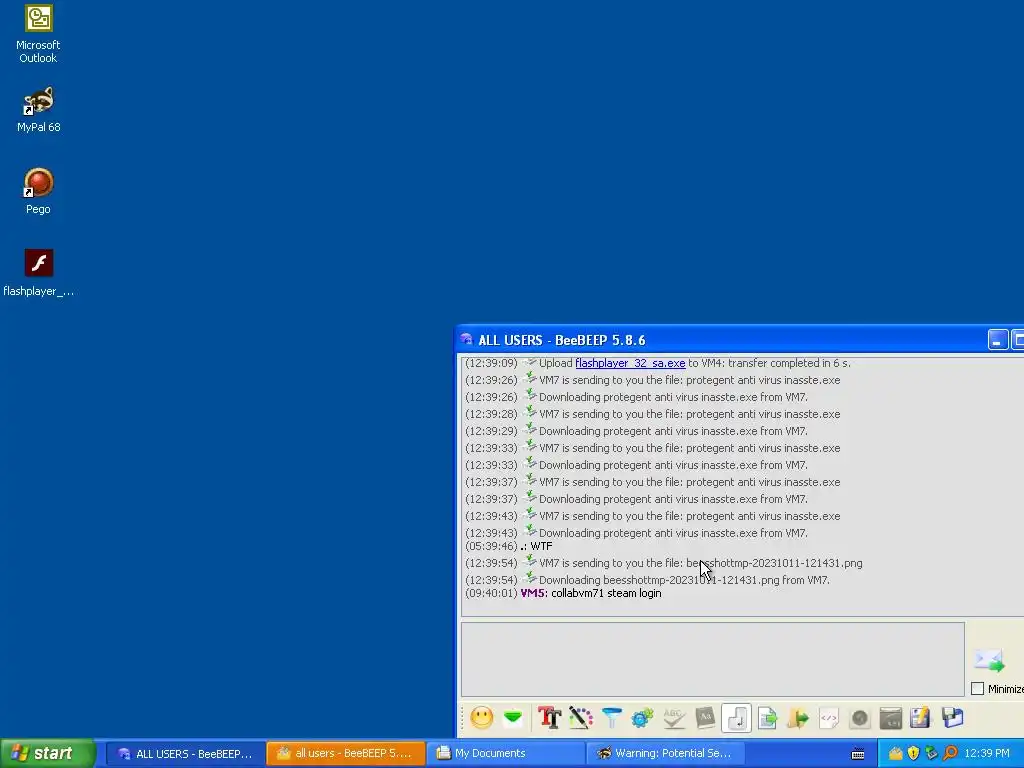The width and height of the screenshot is (1024, 768).
Task: Open the emoticons smiley picker in BeeBEEP
Action: click(x=482, y=718)
